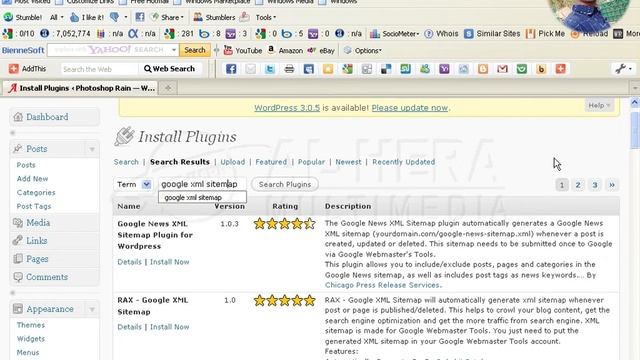Open Themes under Appearance
The height and width of the screenshot is (360, 640).
coord(31,325)
